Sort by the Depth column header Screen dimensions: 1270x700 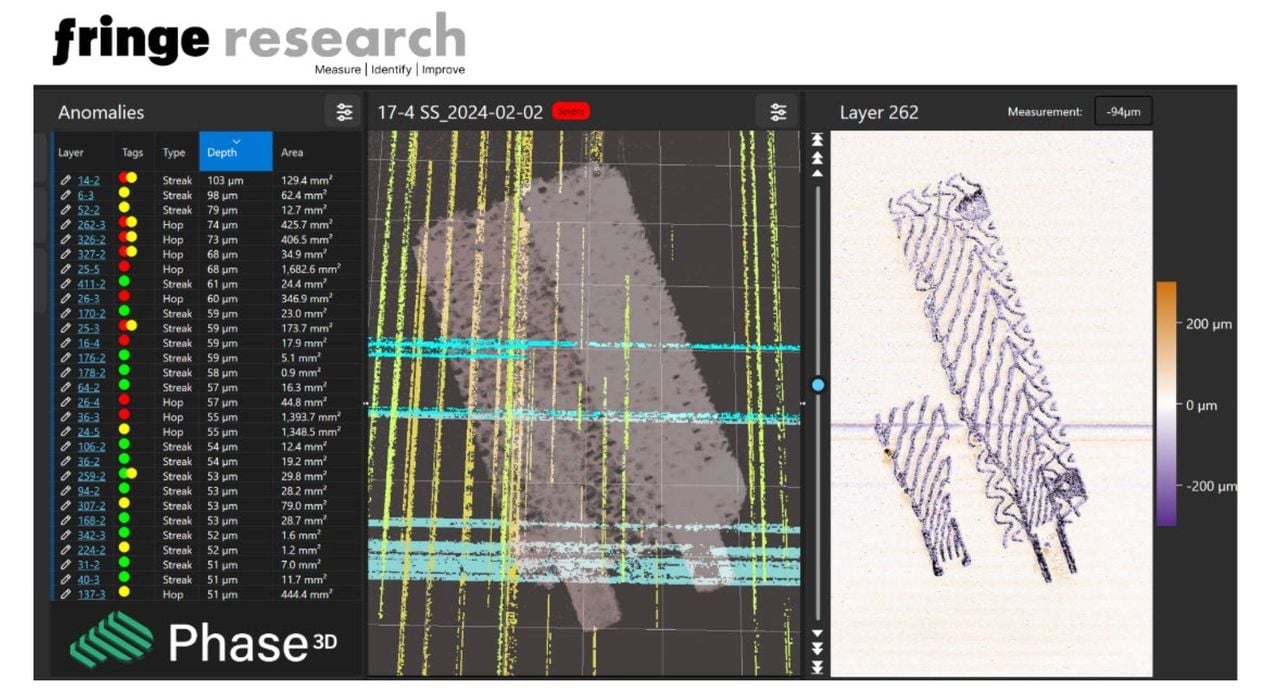click(235, 153)
